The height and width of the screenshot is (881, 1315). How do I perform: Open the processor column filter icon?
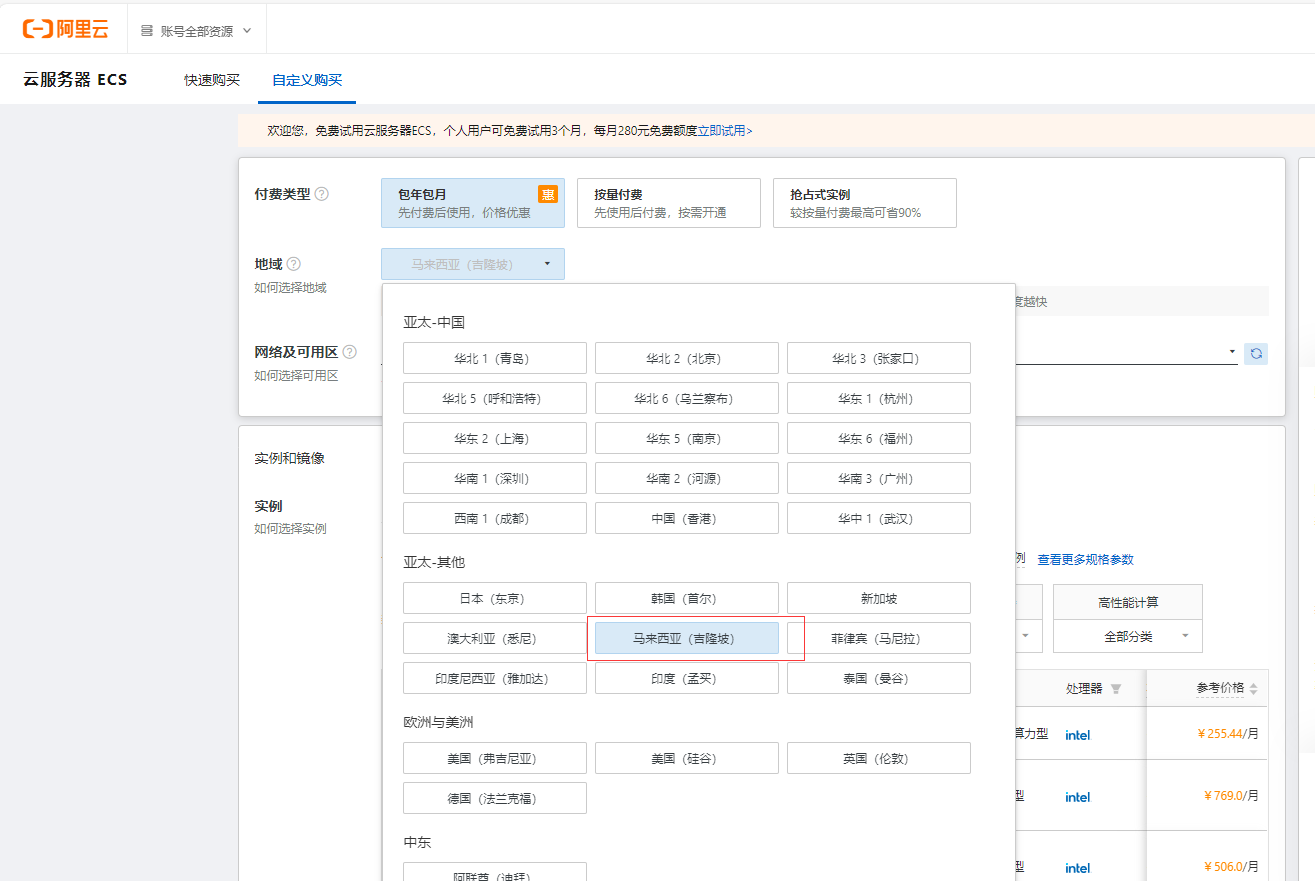(x=1116, y=689)
